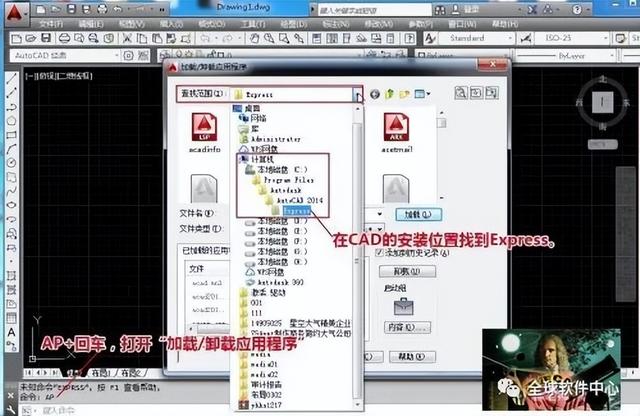Click the 卸载(U) unload button
Image resolution: width=640 pixels, height=416 pixels.
pyautogui.click(x=407, y=271)
